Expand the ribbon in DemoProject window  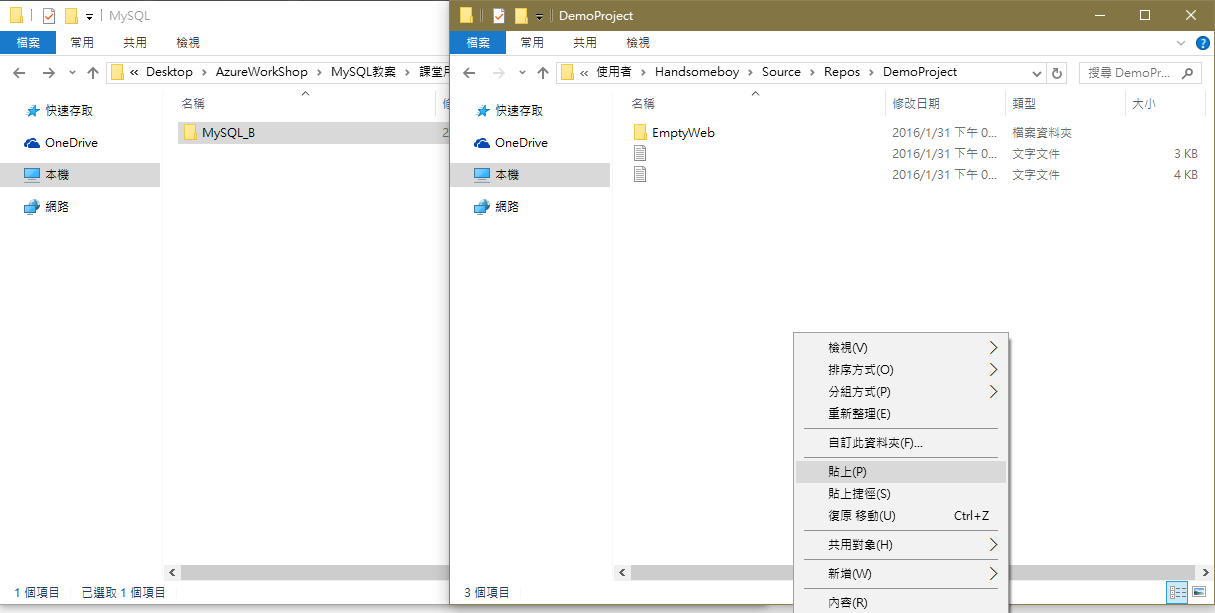point(1181,43)
